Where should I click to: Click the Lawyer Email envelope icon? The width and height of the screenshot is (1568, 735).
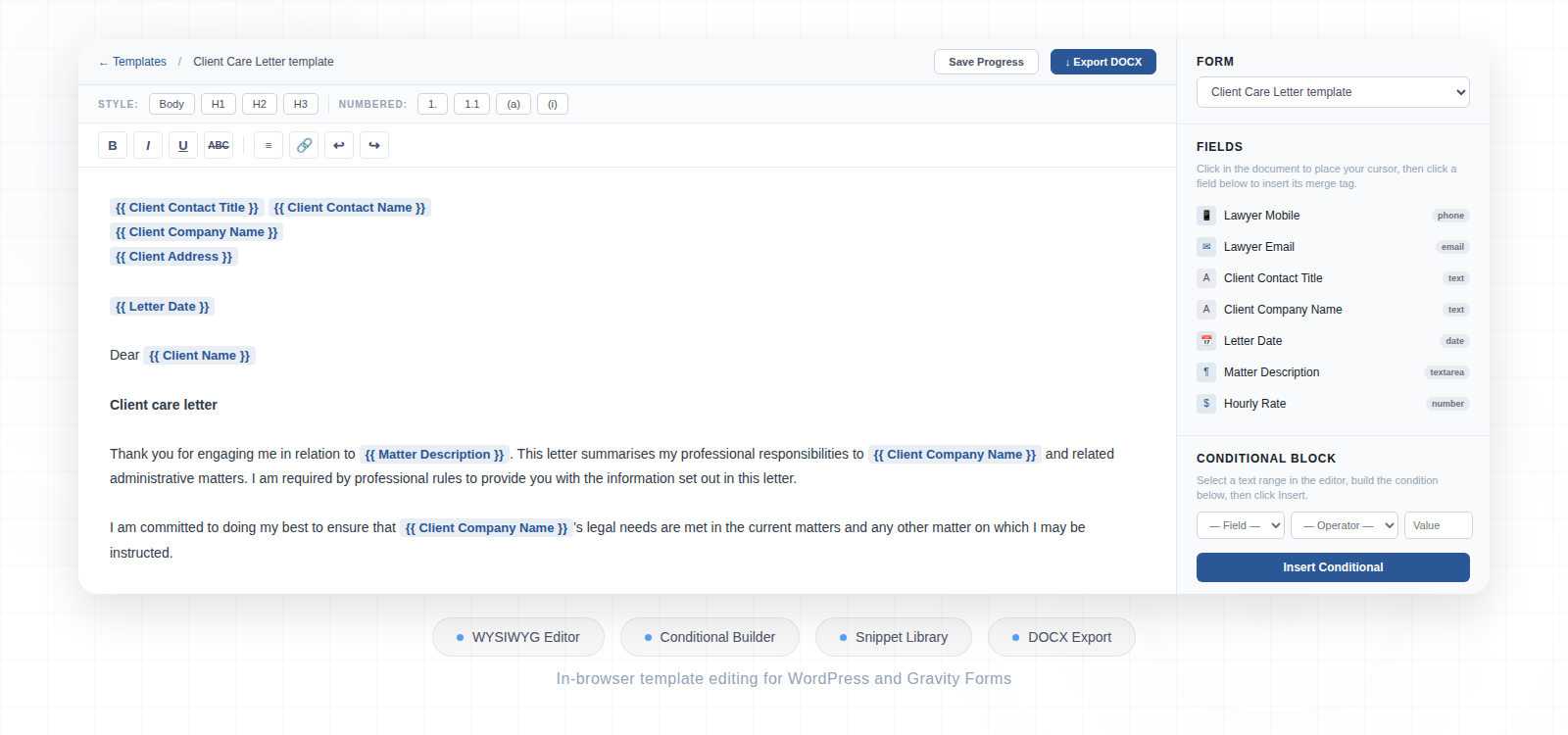click(x=1206, y=247)
